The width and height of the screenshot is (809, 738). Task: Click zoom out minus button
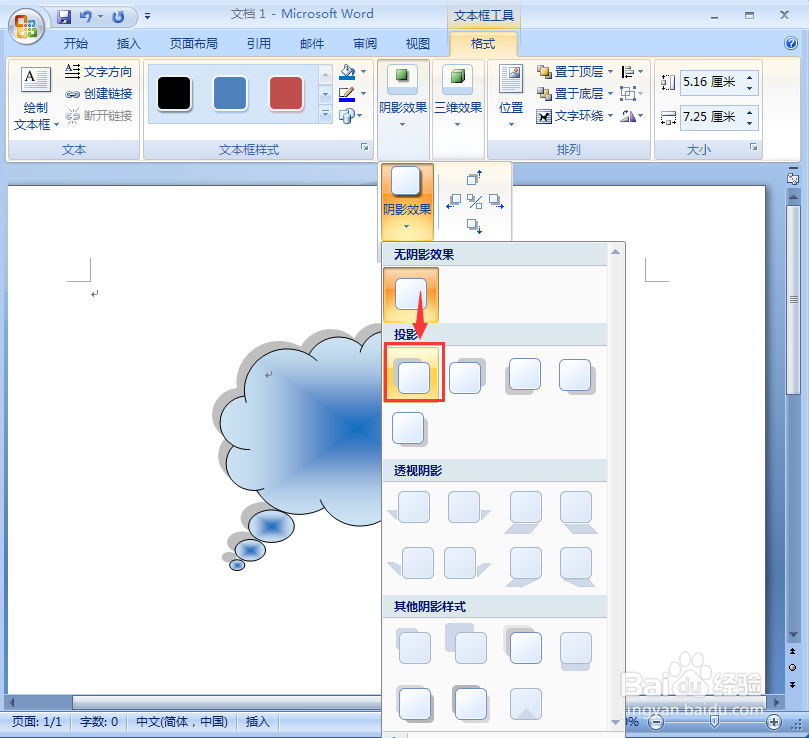pos(656,722)
